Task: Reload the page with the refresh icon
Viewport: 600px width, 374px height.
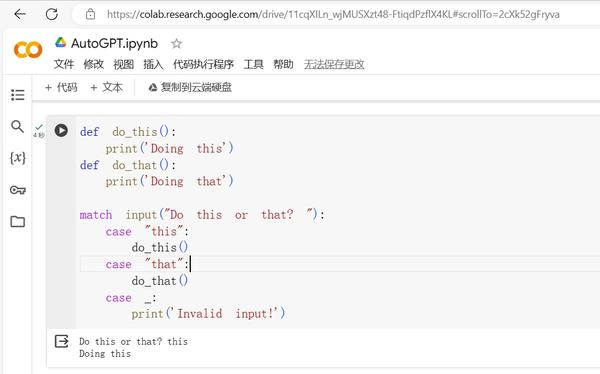Action: (52, 14)
